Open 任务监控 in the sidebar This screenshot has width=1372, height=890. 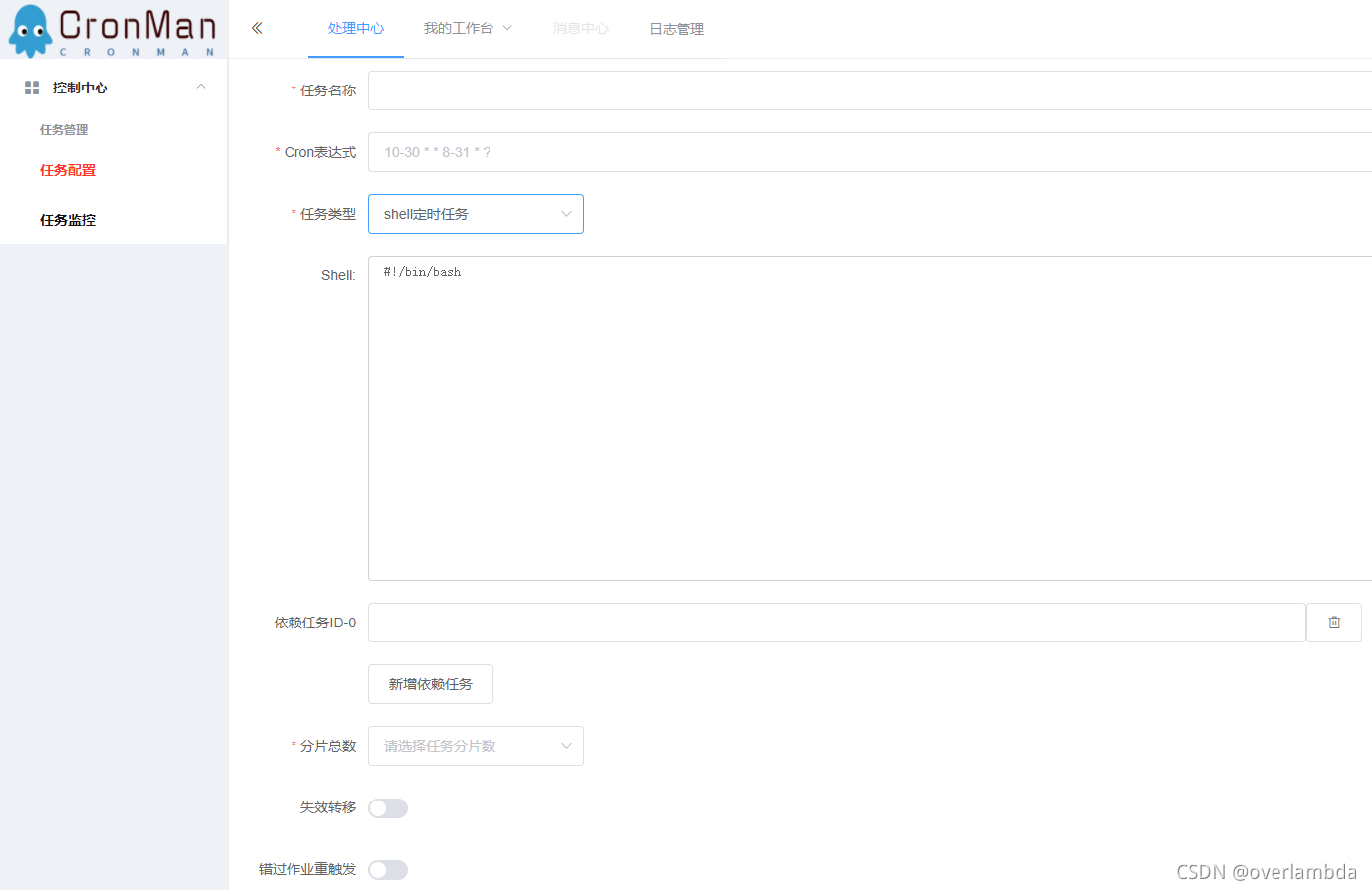click(x=68, y=220)
